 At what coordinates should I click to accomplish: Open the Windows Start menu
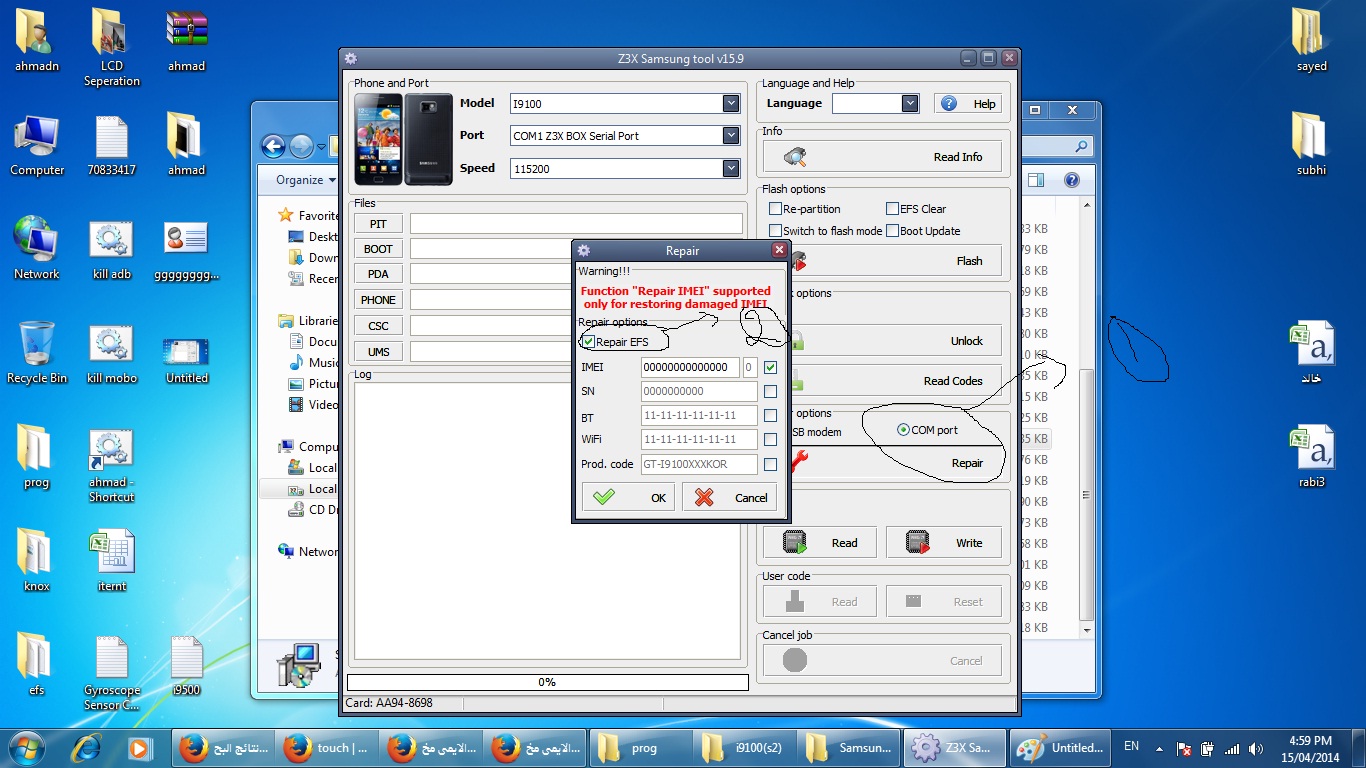coord(27,747)
